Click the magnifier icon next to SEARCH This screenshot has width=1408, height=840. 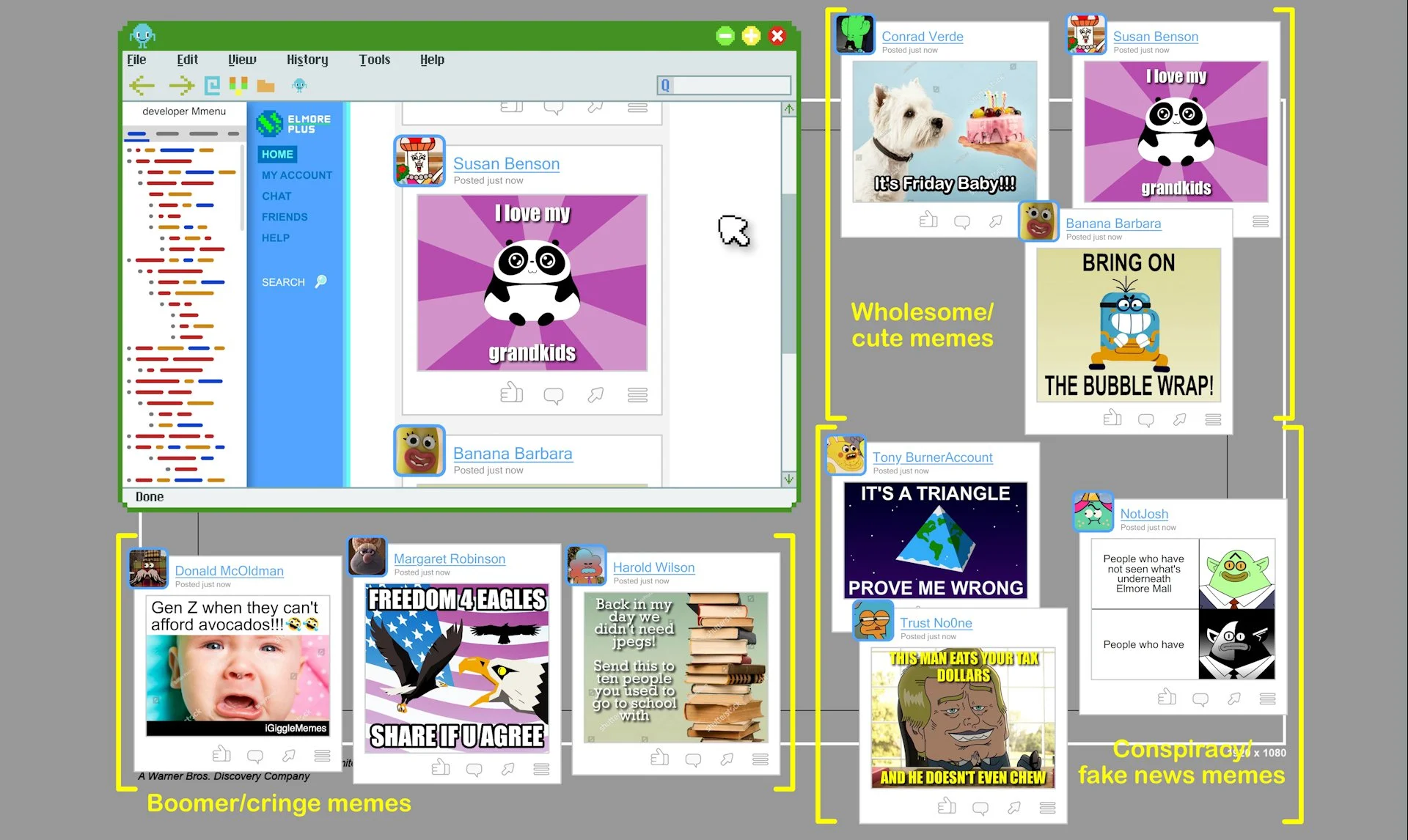[x=320, y=281]
